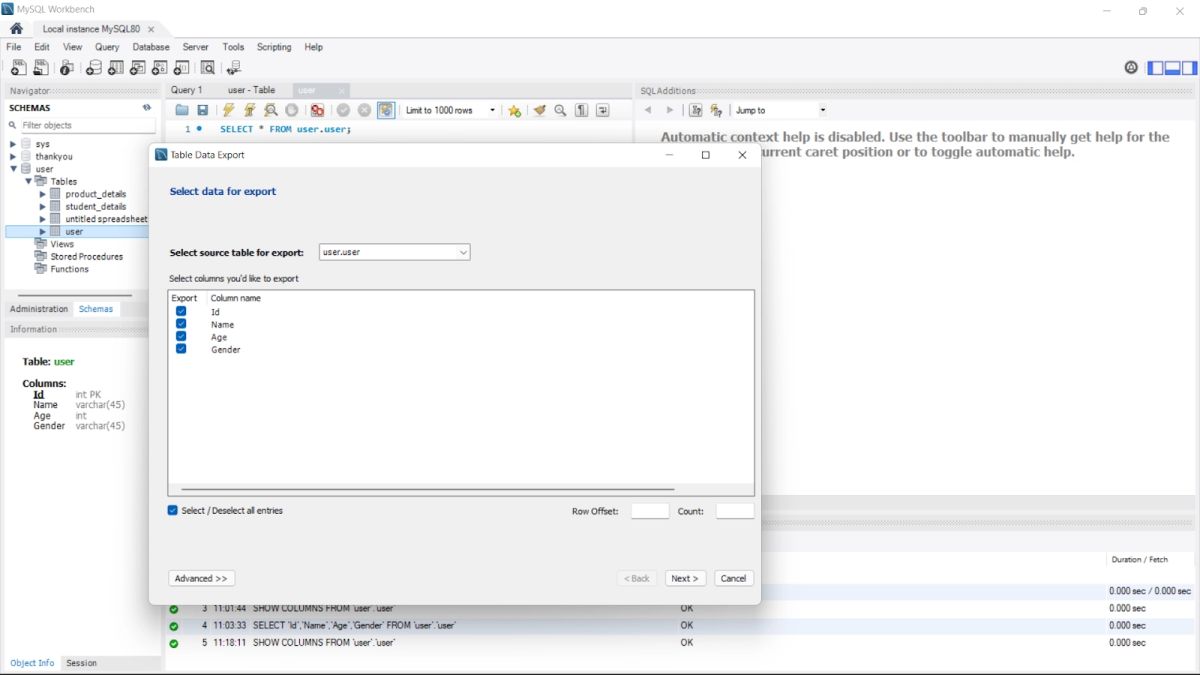This screenshot has height=675, width=1200.
Task: Click the commit transaction icon
Action: [343, 110]
